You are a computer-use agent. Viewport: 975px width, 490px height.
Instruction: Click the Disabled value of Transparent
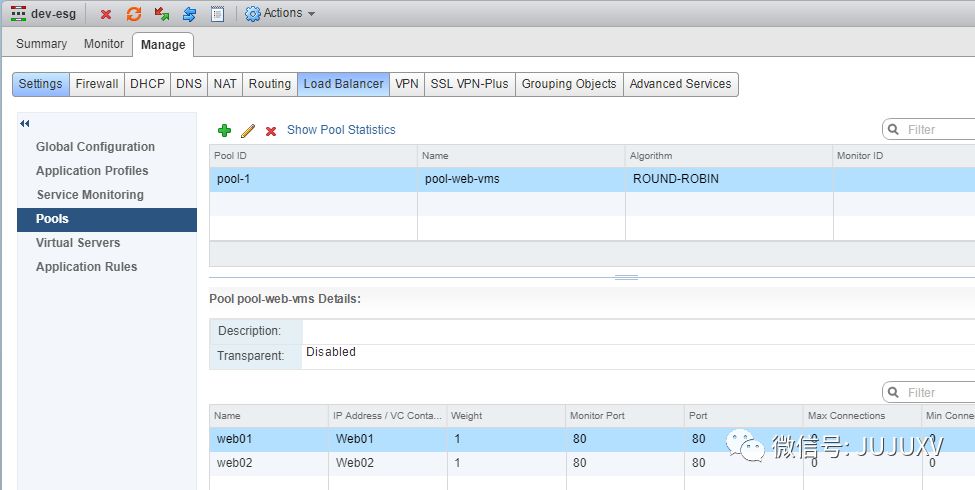tap(331, 352)
